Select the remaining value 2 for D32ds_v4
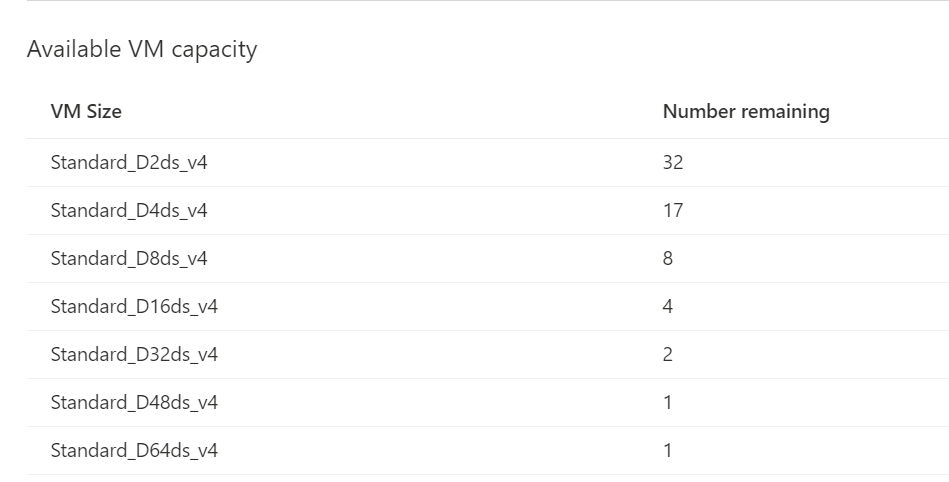Screen dimensions: 949x482 (668, 354)
